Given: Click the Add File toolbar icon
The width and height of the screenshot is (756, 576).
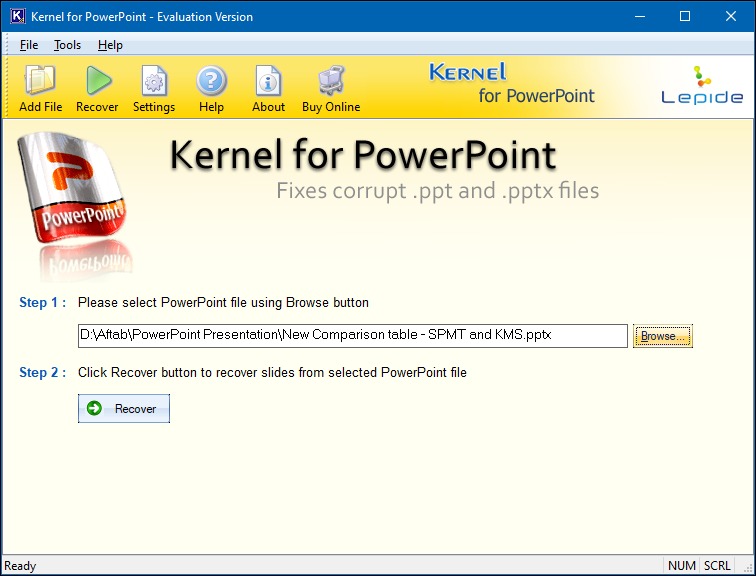Looking at the screenshot, I should [40, 89].
